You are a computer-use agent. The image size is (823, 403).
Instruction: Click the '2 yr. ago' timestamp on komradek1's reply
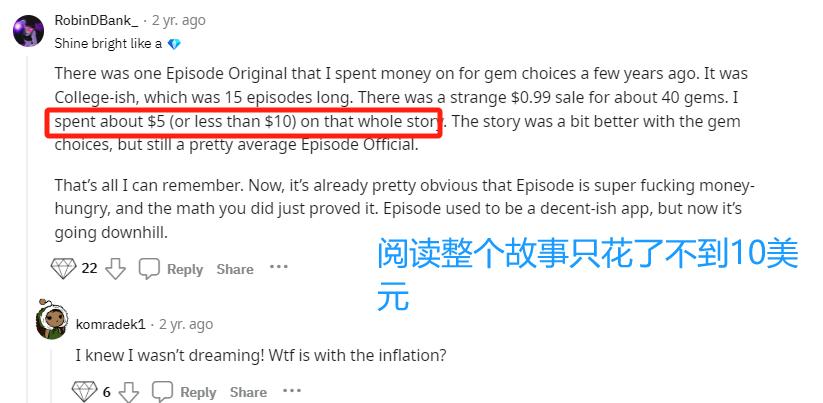click(x=186, y=324)
